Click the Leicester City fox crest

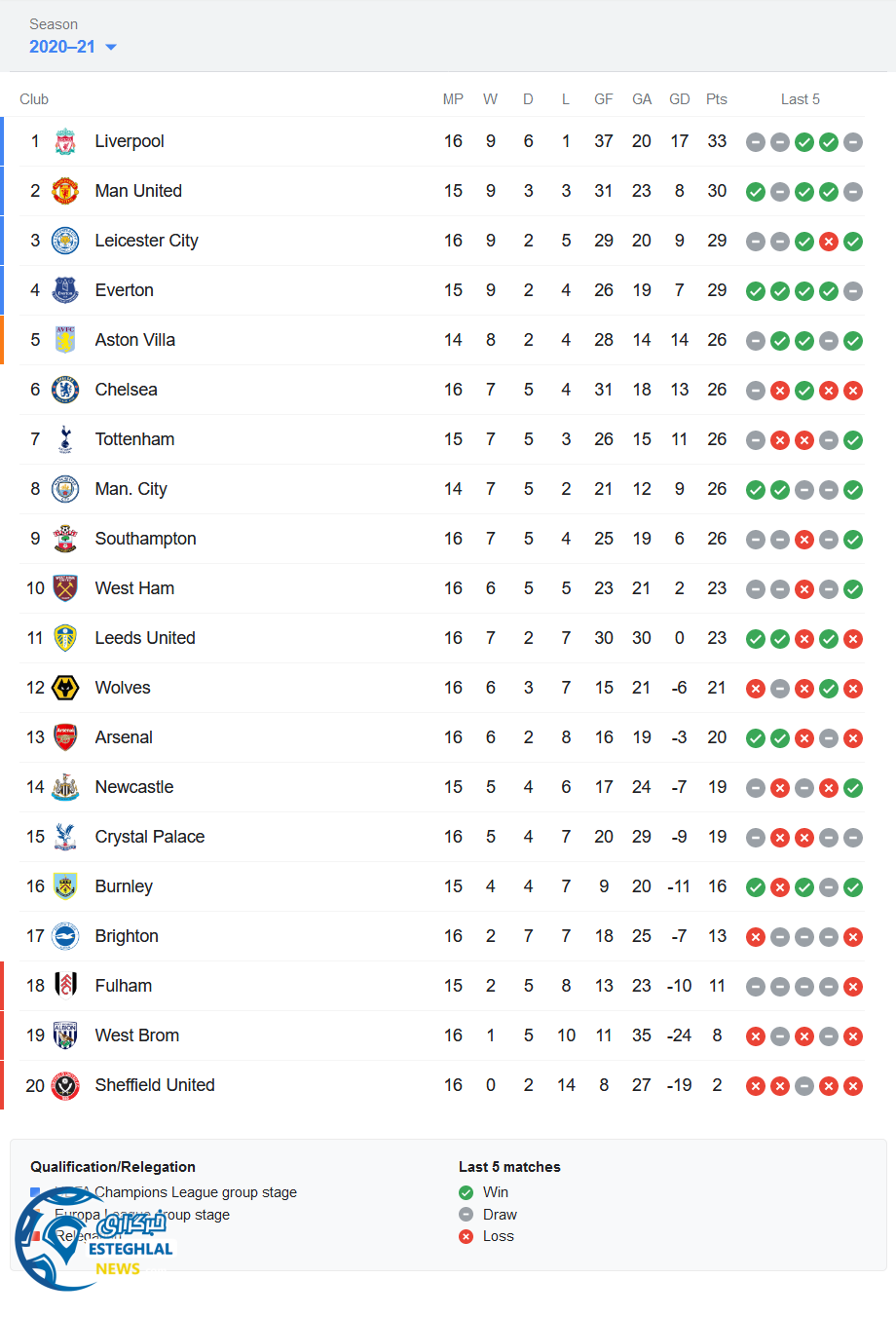pos(65,242)
